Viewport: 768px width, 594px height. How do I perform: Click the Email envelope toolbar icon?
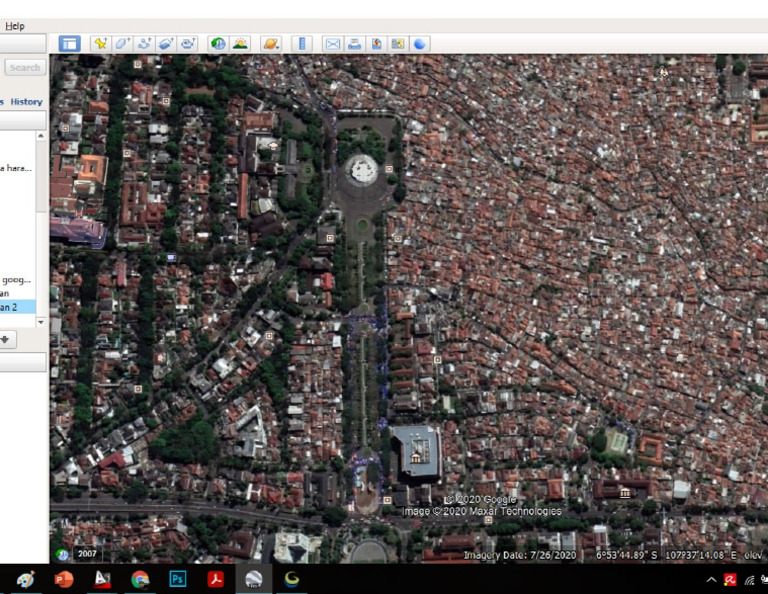tap(332, 44)
